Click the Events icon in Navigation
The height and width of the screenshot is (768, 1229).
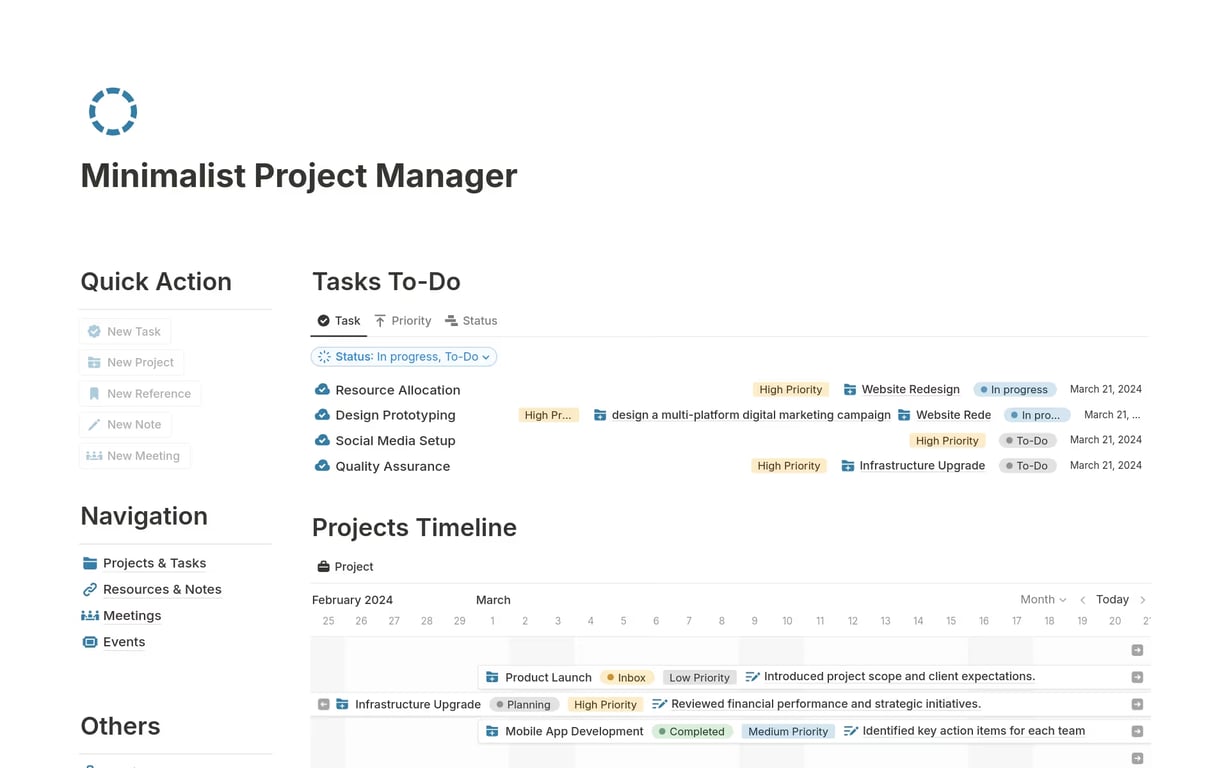[x=90, y=642]
